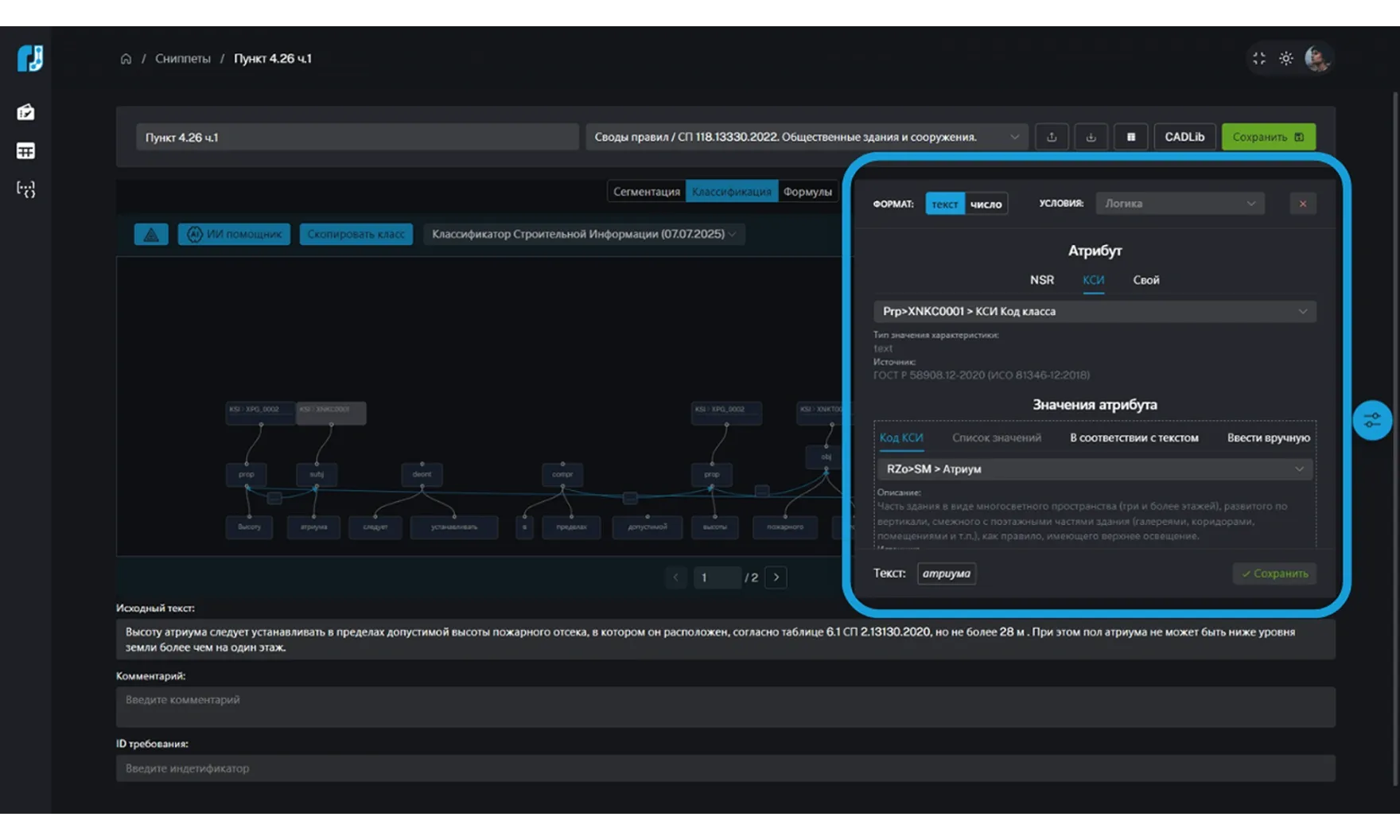This screenshot has width=1400, height=840.
Task: Select the "compr" graph node
Action: point(562,475)
